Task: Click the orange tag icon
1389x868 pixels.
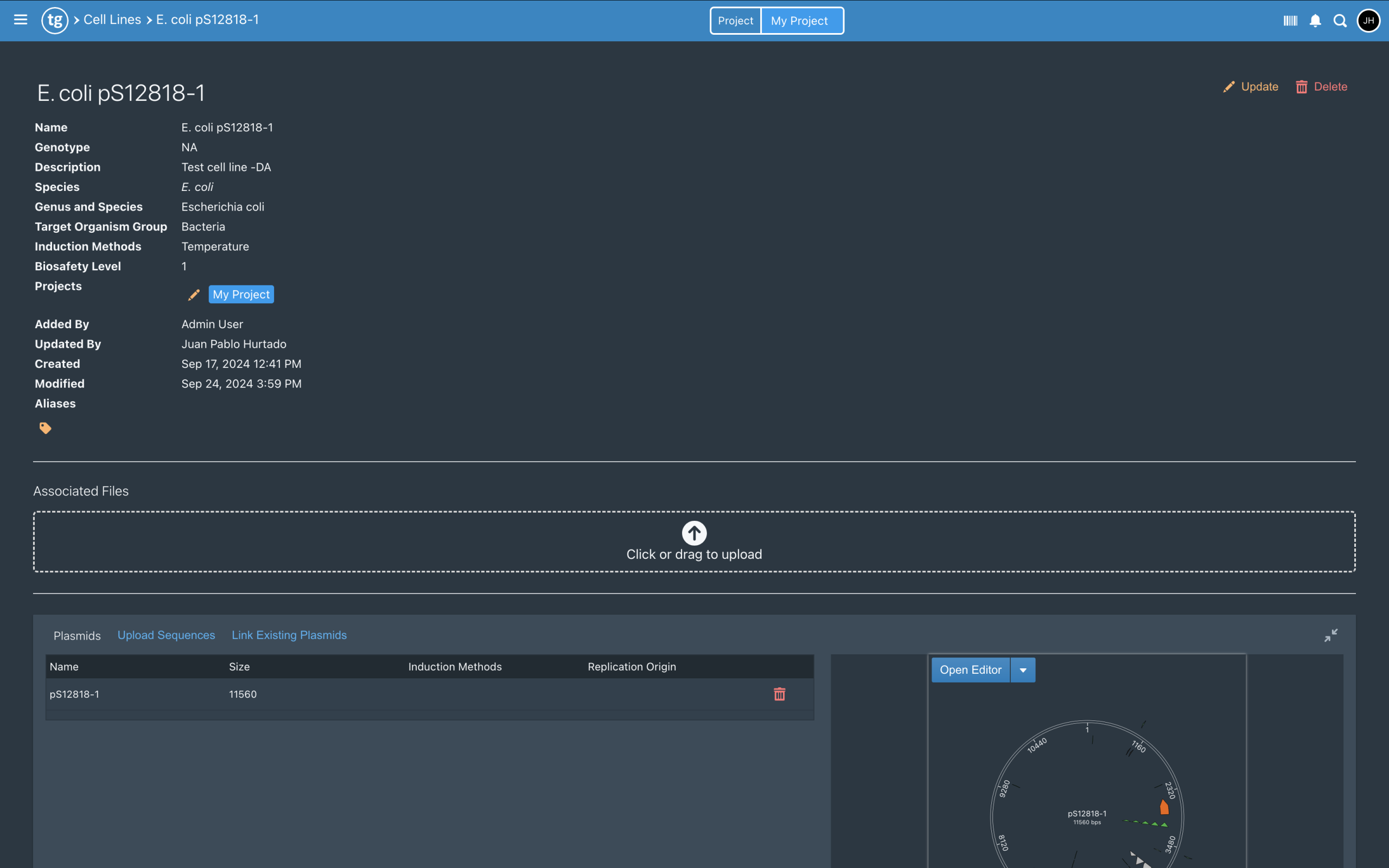Action: click(46, 428)
